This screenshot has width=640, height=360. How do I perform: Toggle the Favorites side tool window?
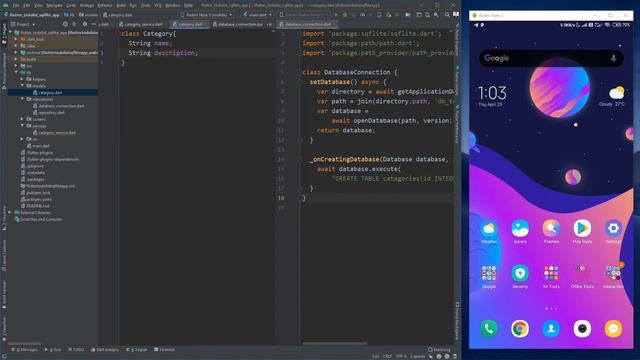click(x=4, y=329)
